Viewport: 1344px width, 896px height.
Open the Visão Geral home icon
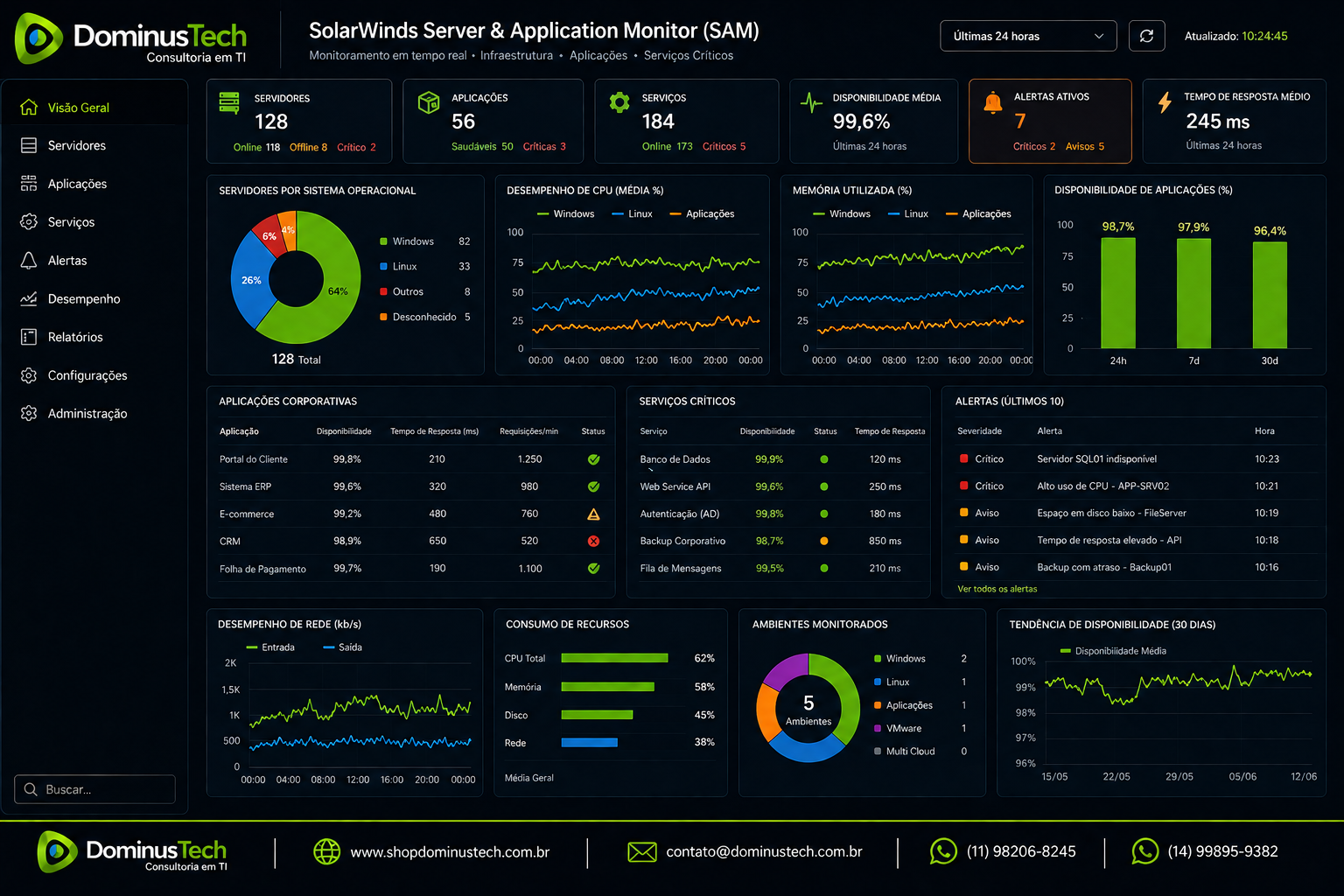[29, 107]
